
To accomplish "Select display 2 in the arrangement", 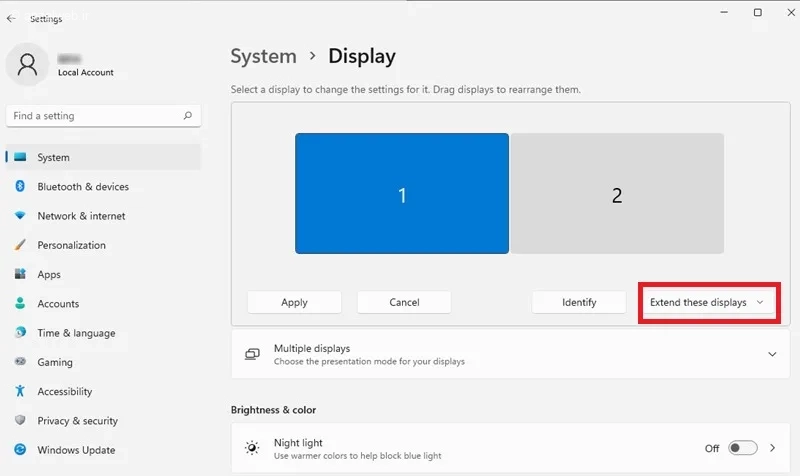I will point(617,193).
